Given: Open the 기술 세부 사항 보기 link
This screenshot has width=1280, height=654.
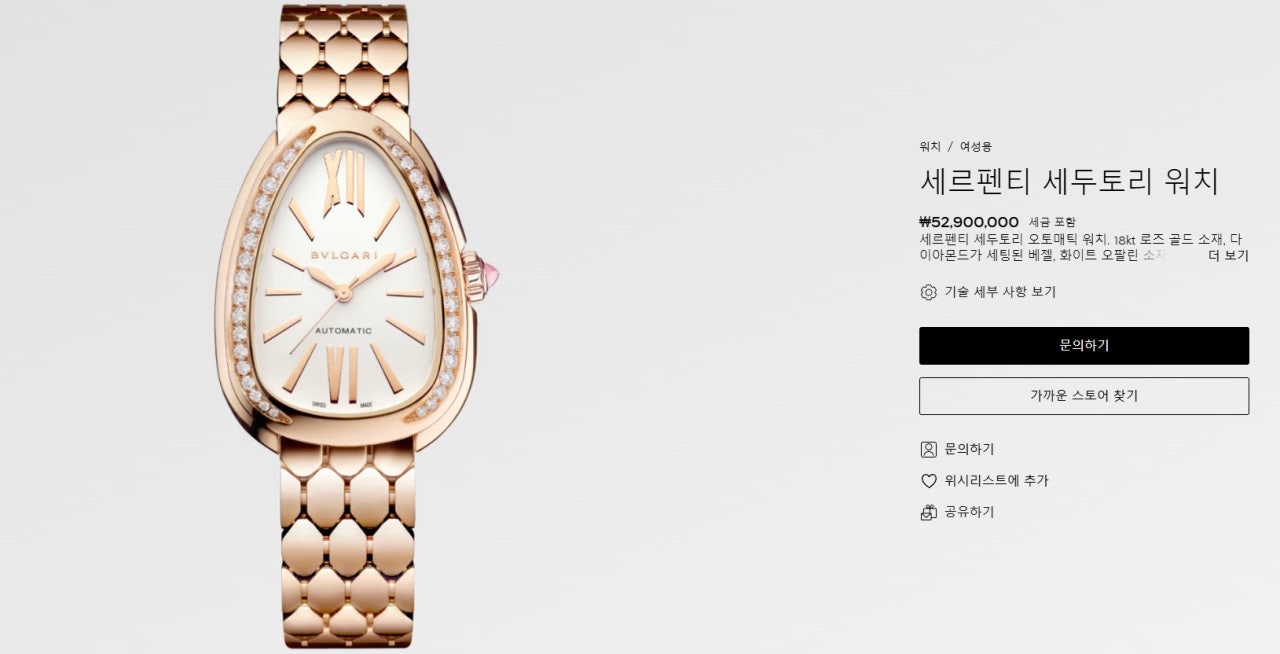Looking at the screenshot, I should pos(1000,292).
